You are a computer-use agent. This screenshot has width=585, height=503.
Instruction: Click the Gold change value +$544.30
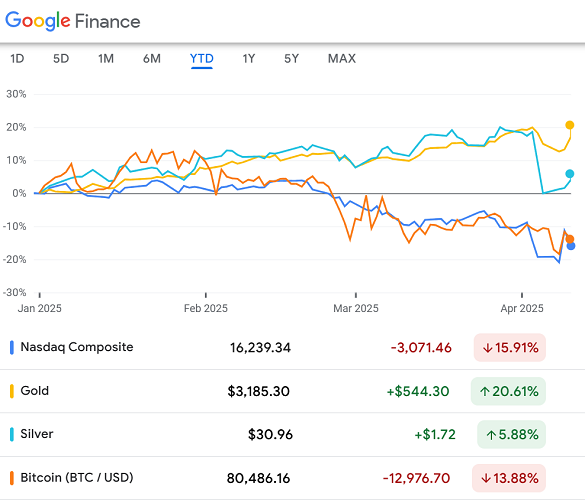point(418,391)
